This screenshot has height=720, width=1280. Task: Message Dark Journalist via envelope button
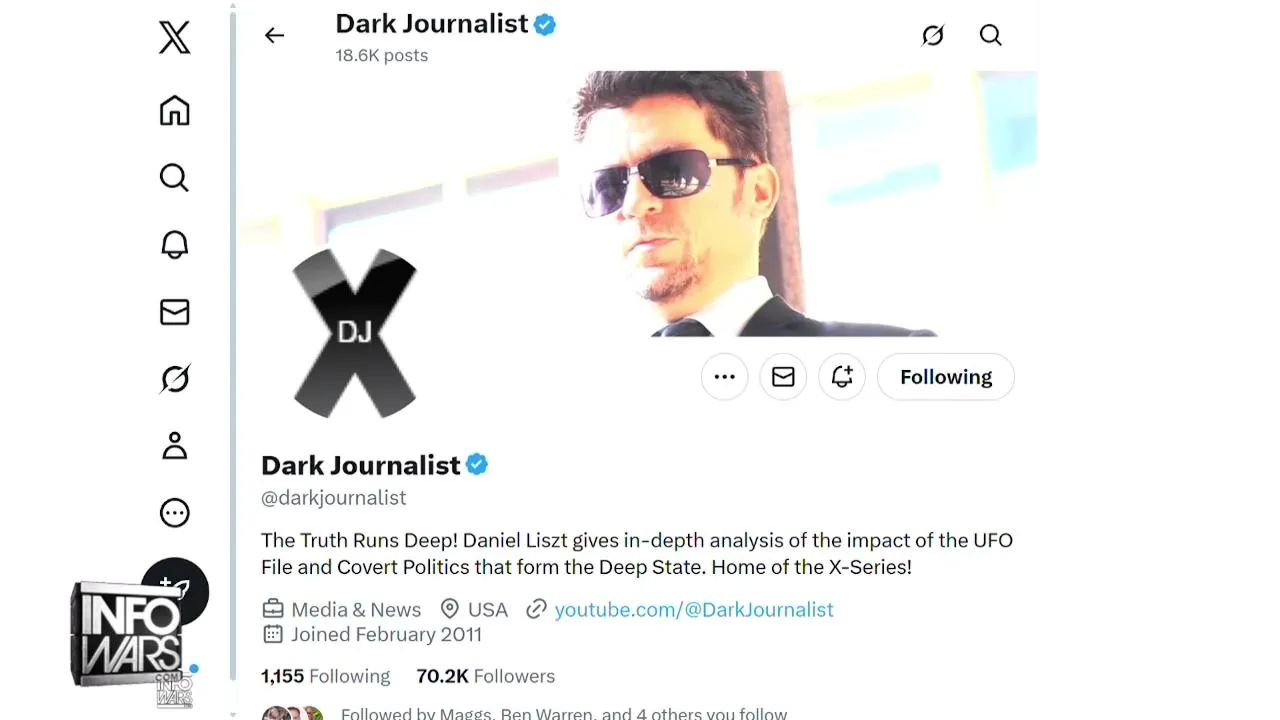(x=783, y=377)
